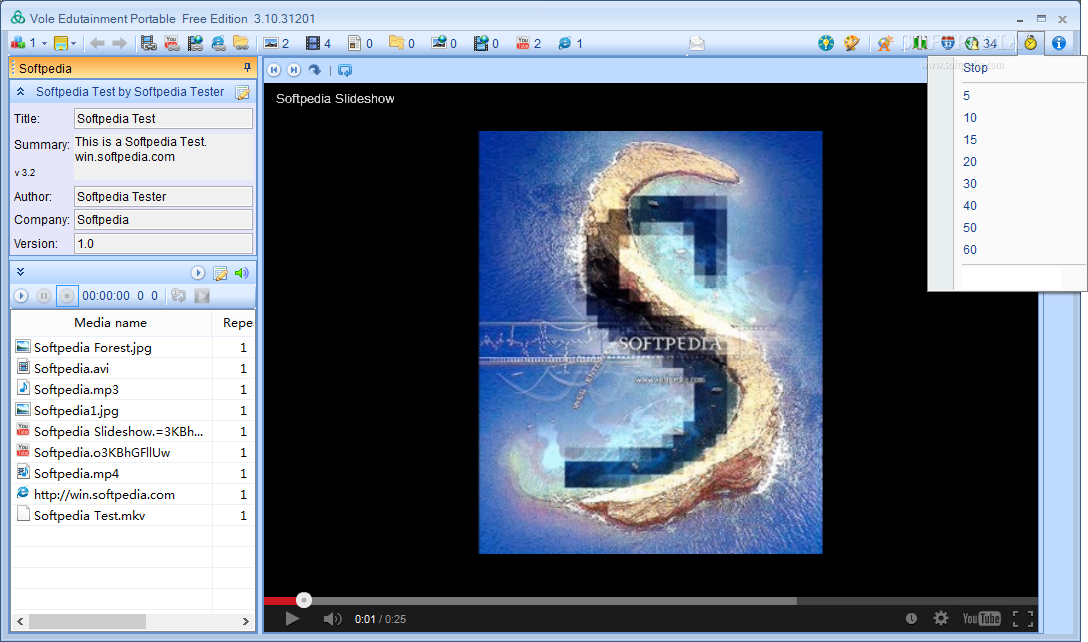Expand the playlist section double chevron
This screenshot has height=642, width=1088.
[x=21, y=272]
